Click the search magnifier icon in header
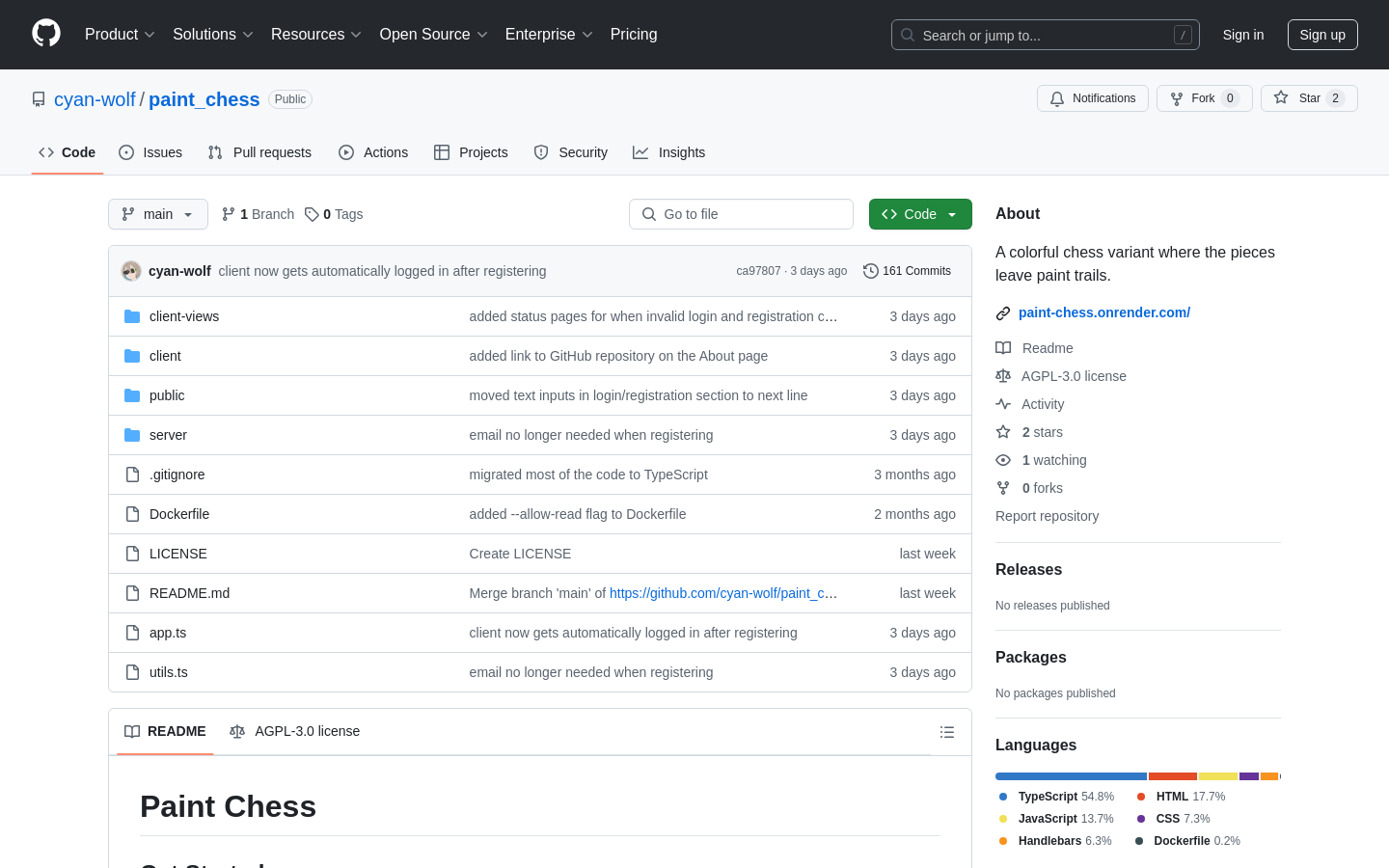The image size is (1389, 868). click(x=908, y=35)
